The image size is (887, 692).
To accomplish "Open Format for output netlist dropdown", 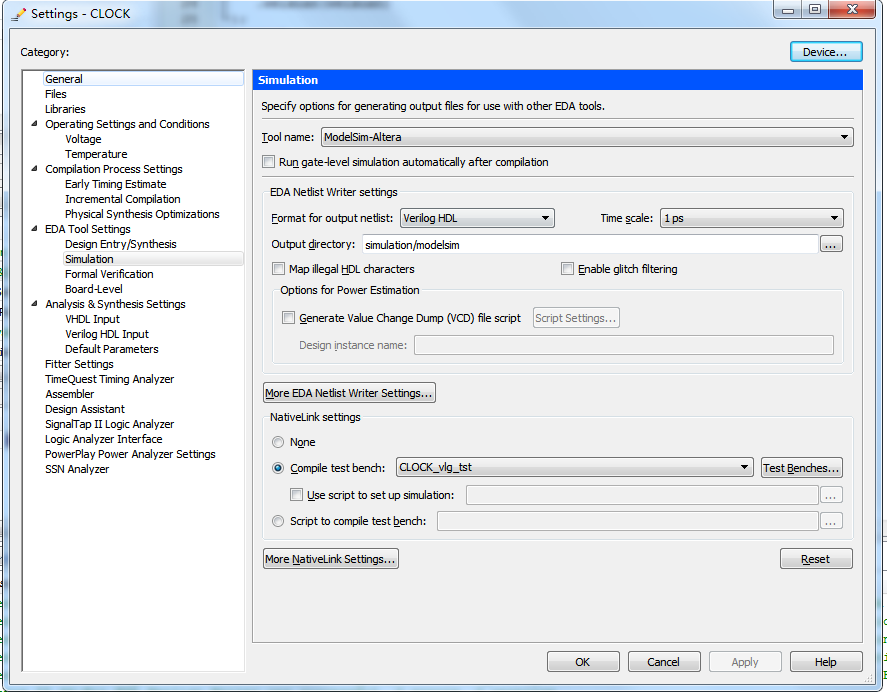I will [x=477, y=218].
